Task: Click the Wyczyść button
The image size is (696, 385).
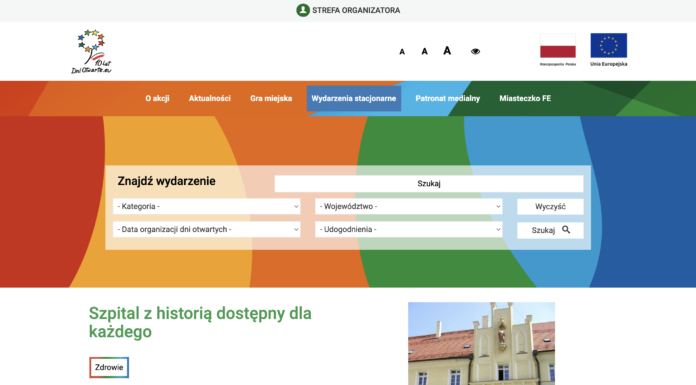Action: point(550,206)
